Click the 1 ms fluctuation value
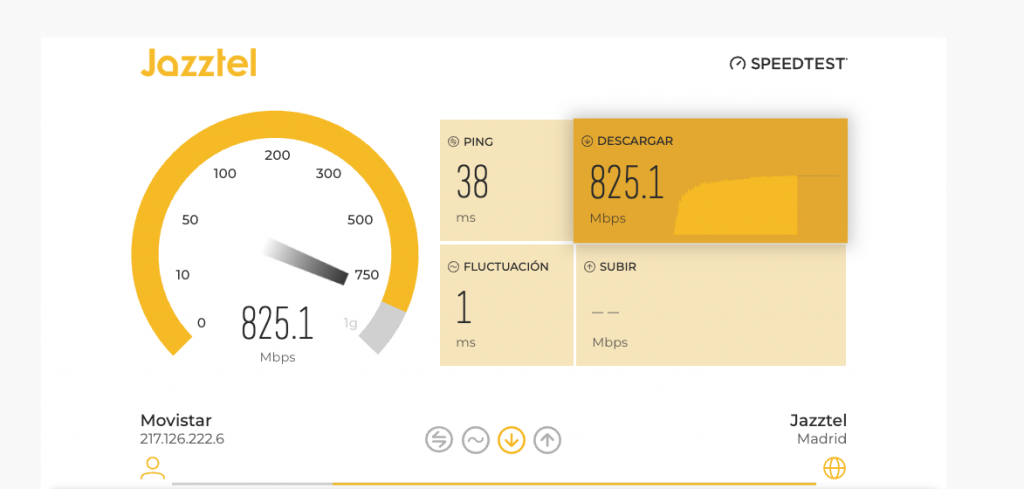The width and height of the screenshot is (1024, 489). pos(464,306)
